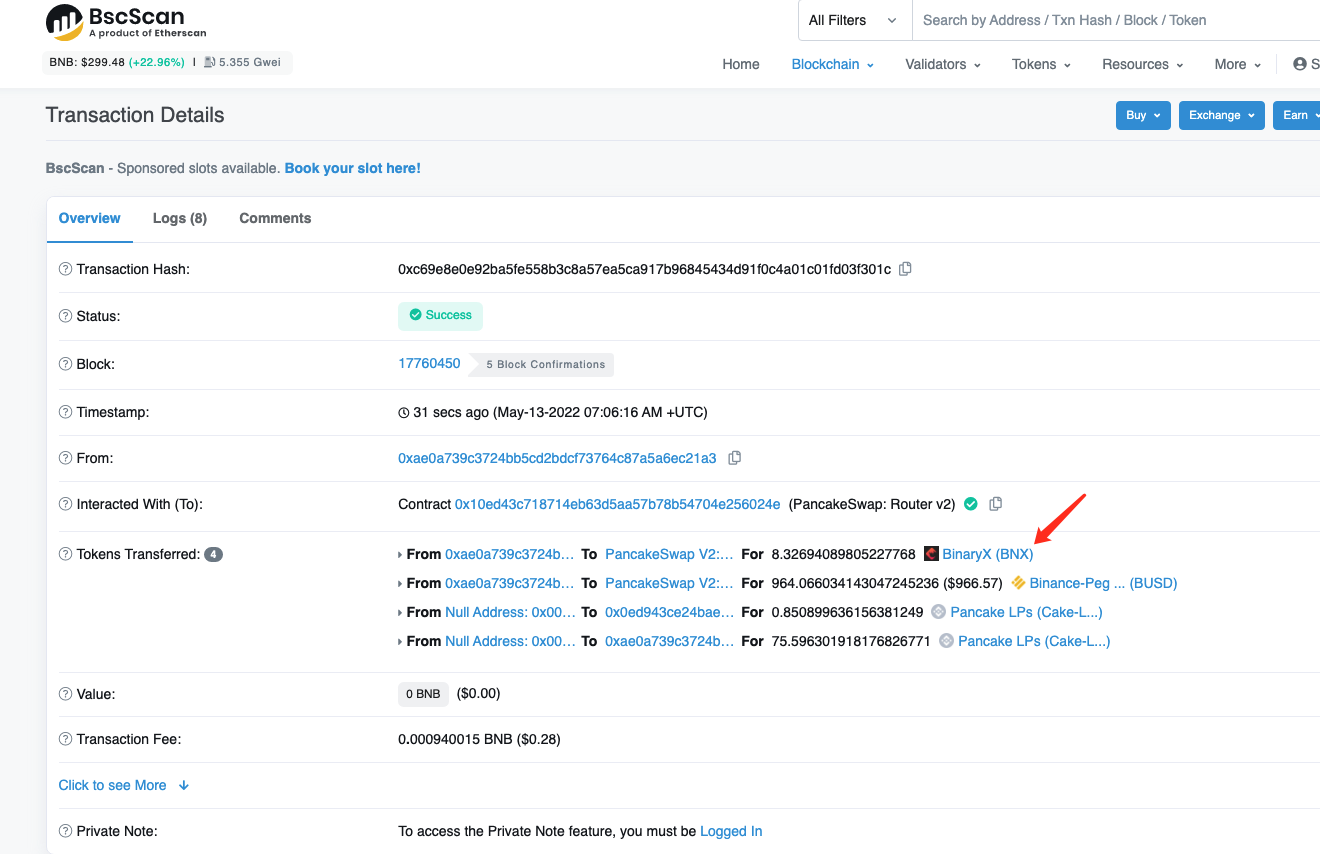Copy the From address
The width and height of the screenshot is (1320, 854).
click(x=735, y=458)
